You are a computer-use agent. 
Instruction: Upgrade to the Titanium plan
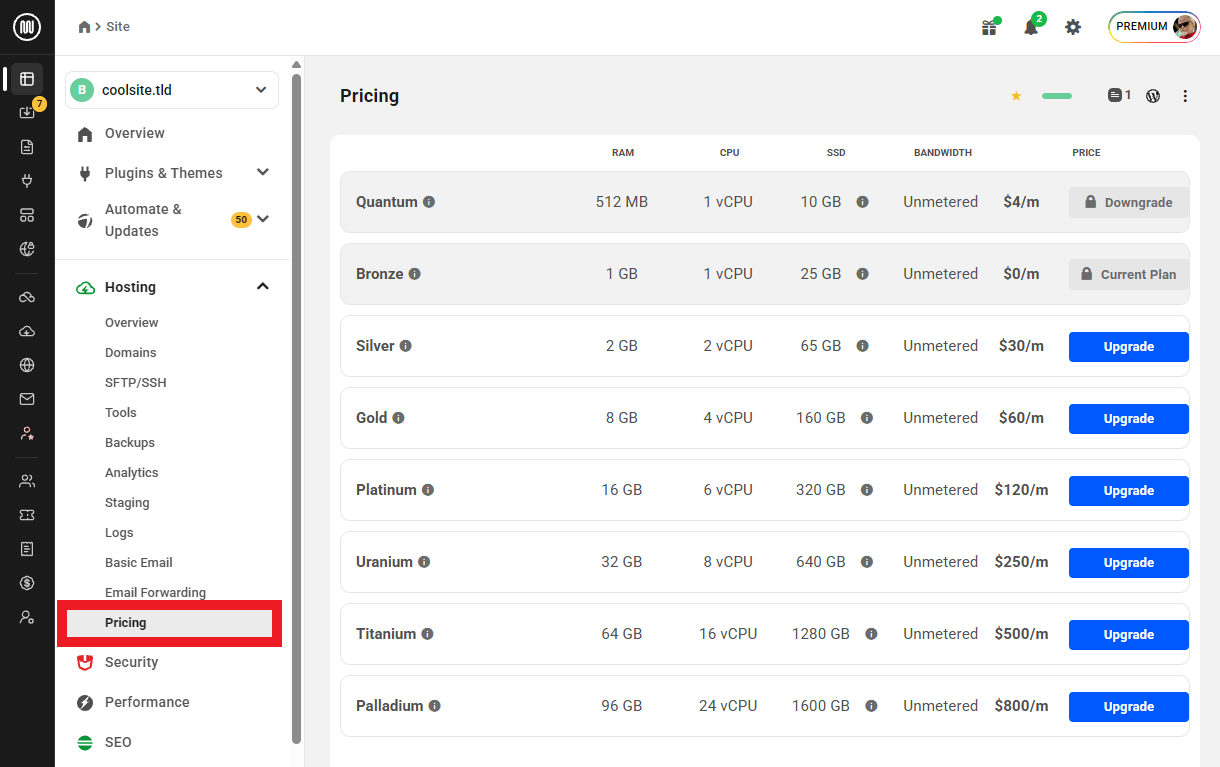click(1129, 635)
